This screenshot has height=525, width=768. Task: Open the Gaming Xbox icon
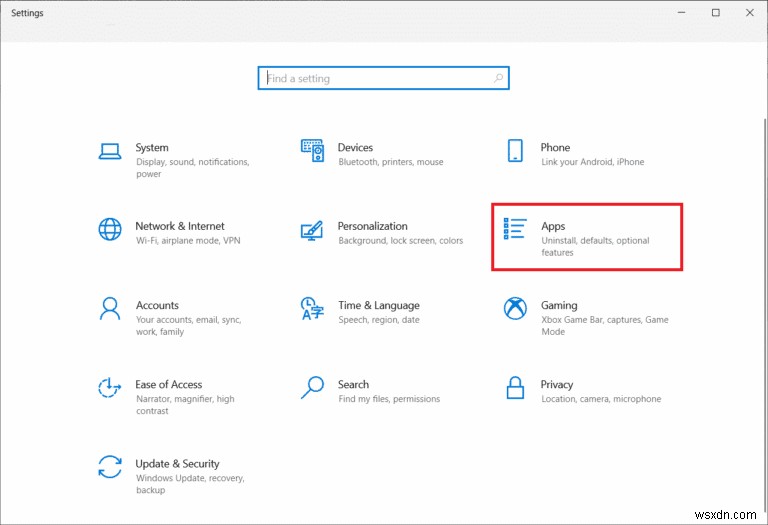[515, 308]
